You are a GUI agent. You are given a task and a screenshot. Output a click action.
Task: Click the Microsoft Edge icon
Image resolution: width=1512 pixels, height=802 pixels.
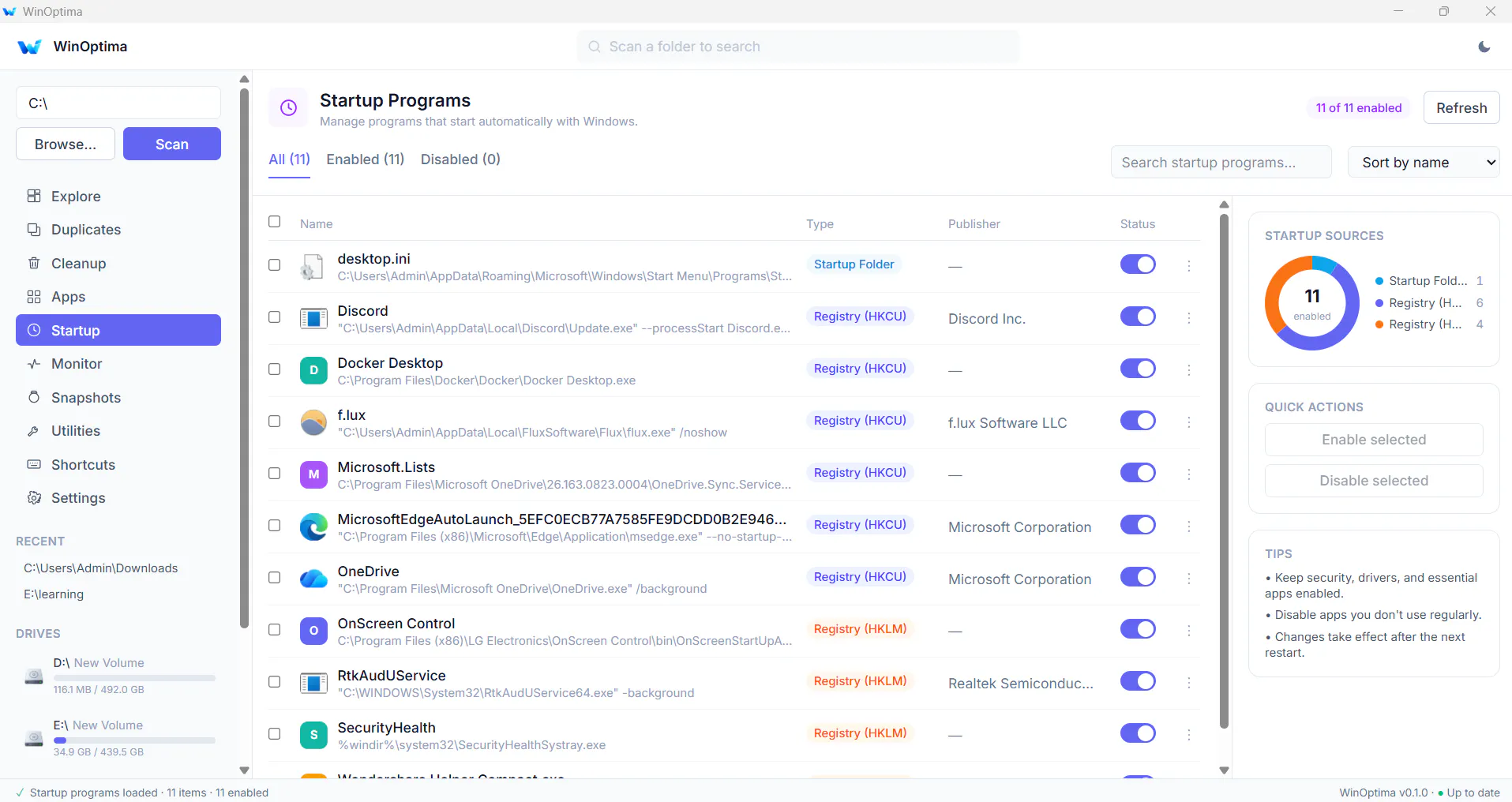313,527
